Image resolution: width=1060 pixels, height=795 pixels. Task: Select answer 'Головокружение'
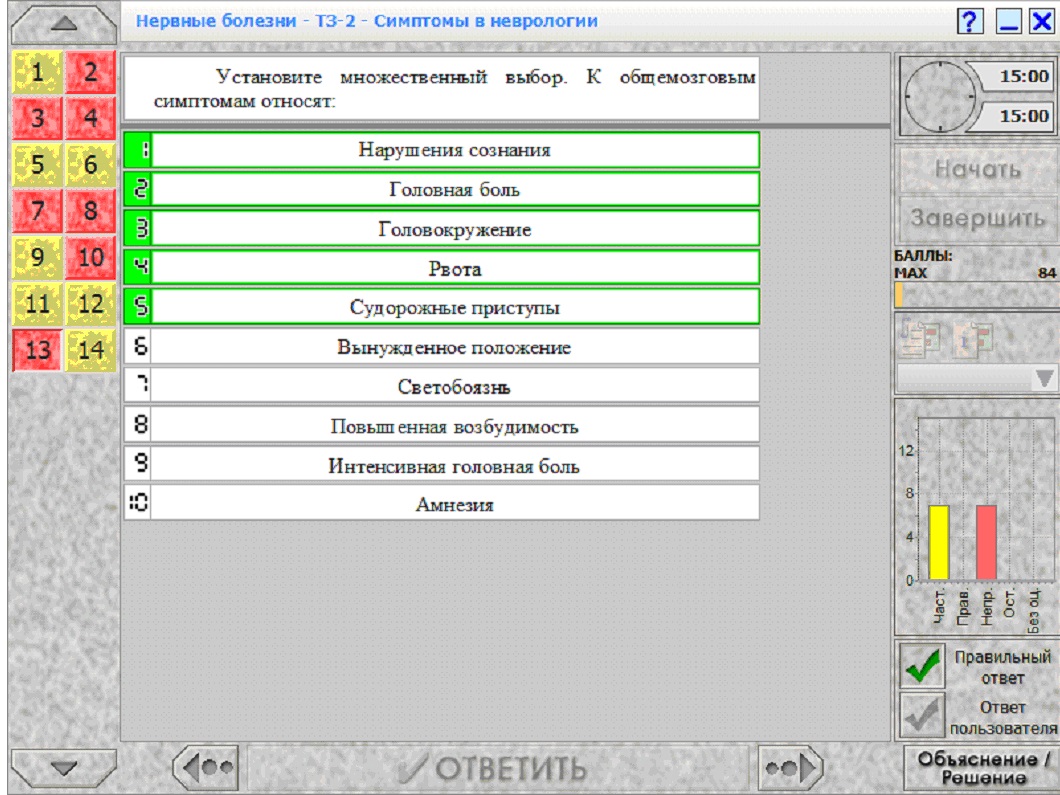[441, 229]
